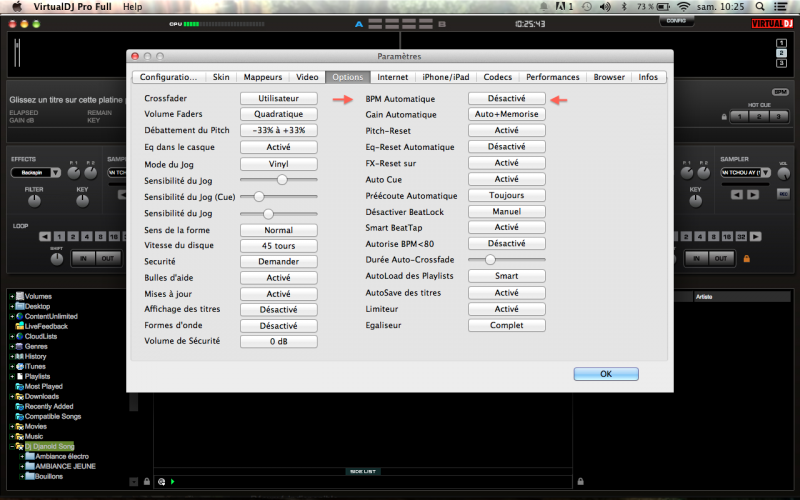Click the OK button
Screen dimensions: 800x500
click(x=606, y=374)
